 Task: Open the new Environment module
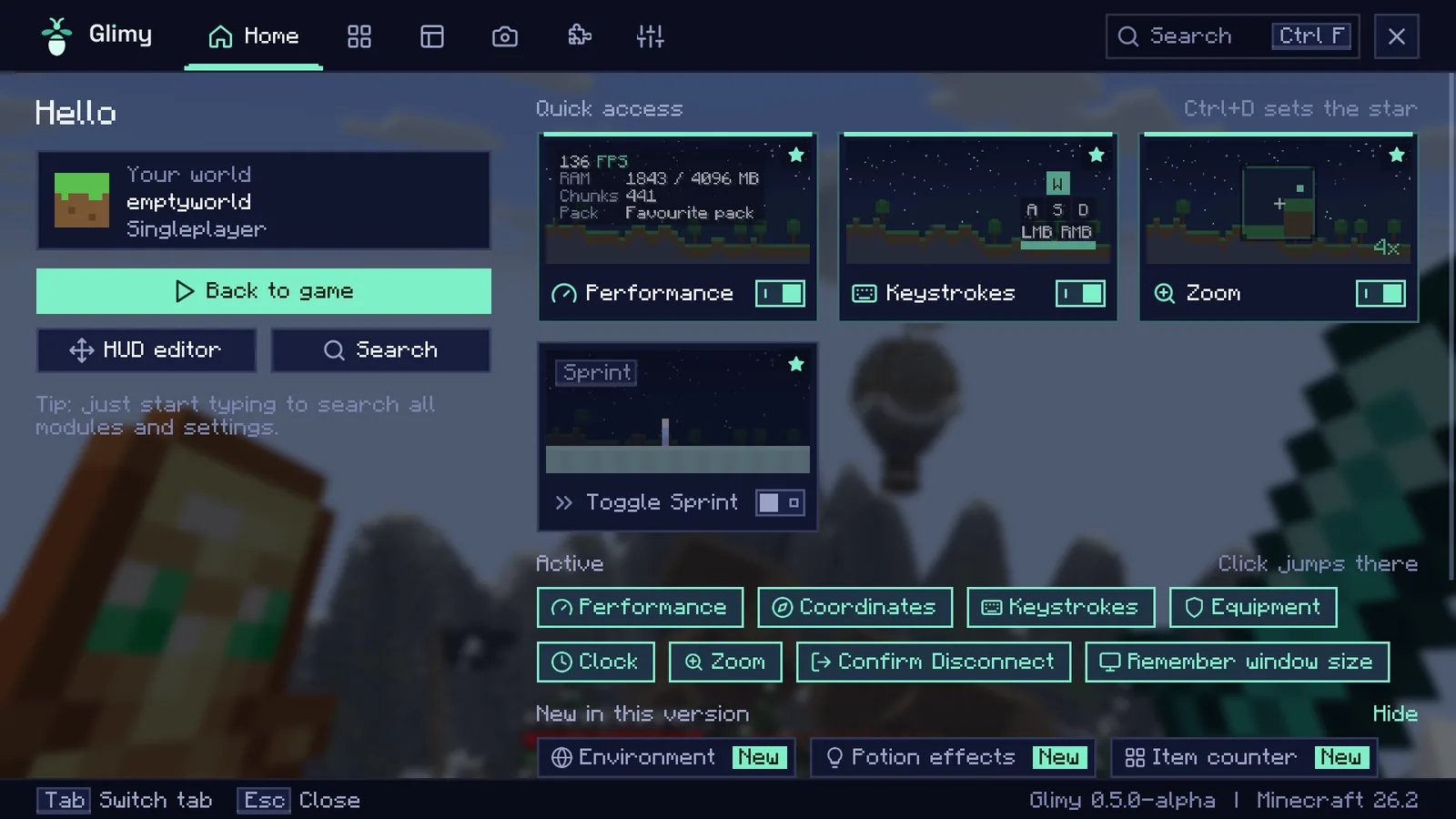[x=666, y=757]
